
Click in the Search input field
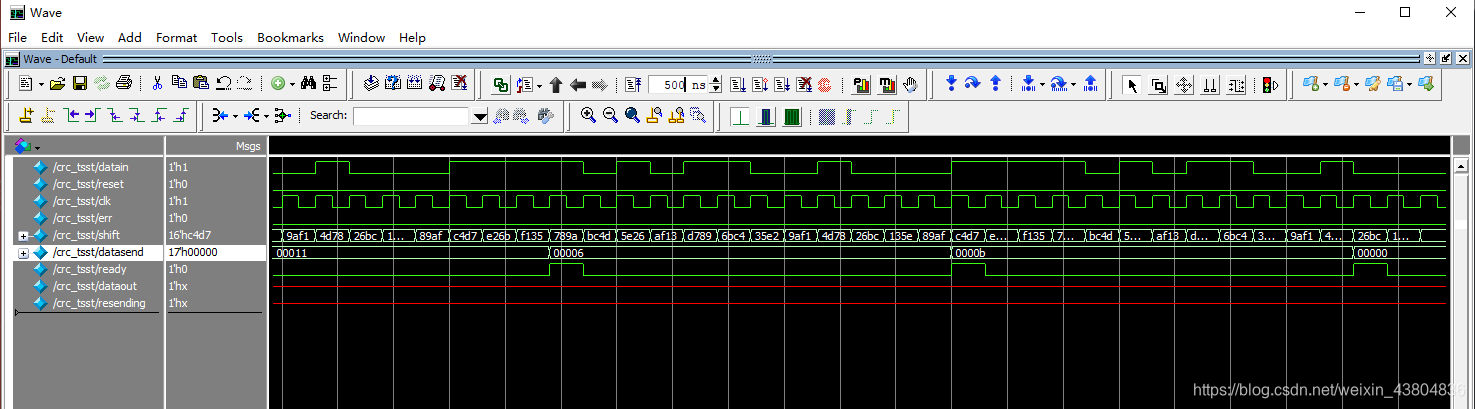pos(411,116)
